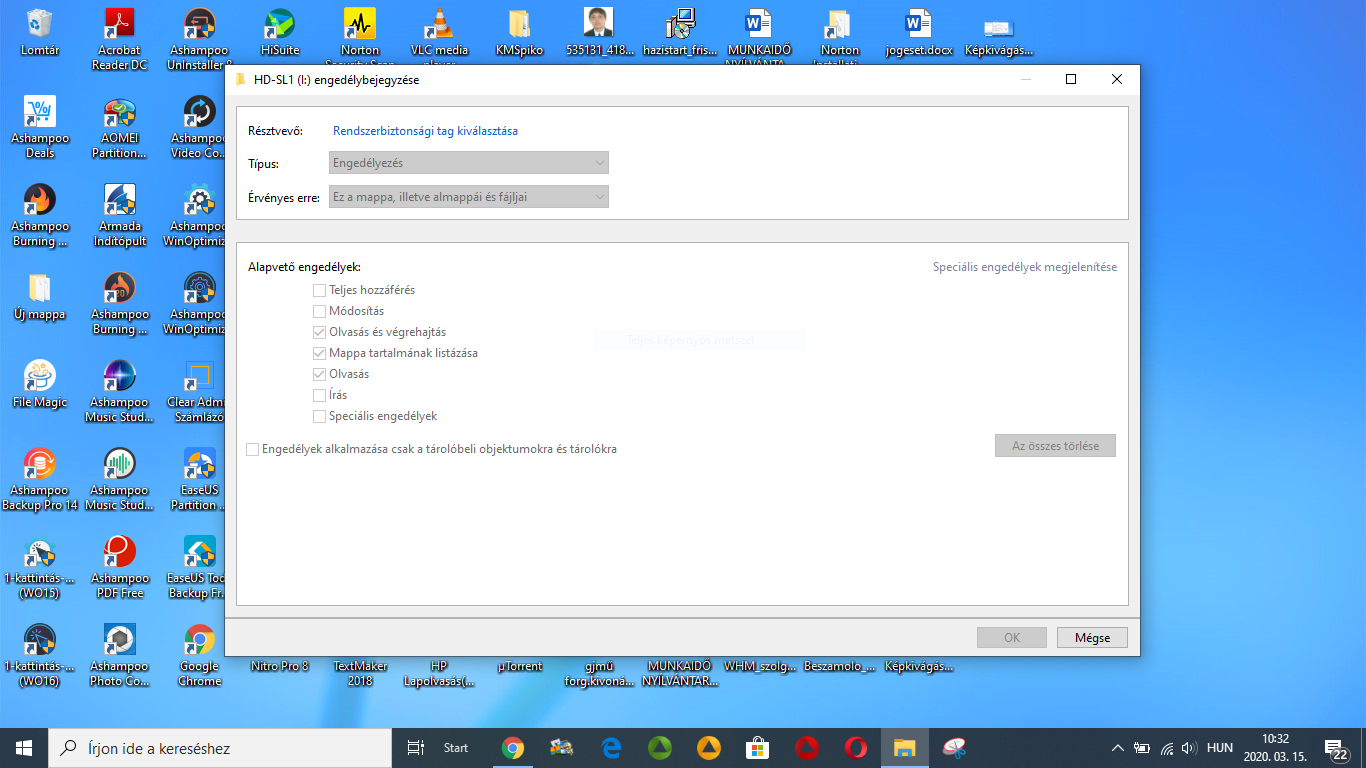Viewport: 1366px width, 768px height.
Task: Select the 535131_418 photo file icon
Action: [599, 31]
